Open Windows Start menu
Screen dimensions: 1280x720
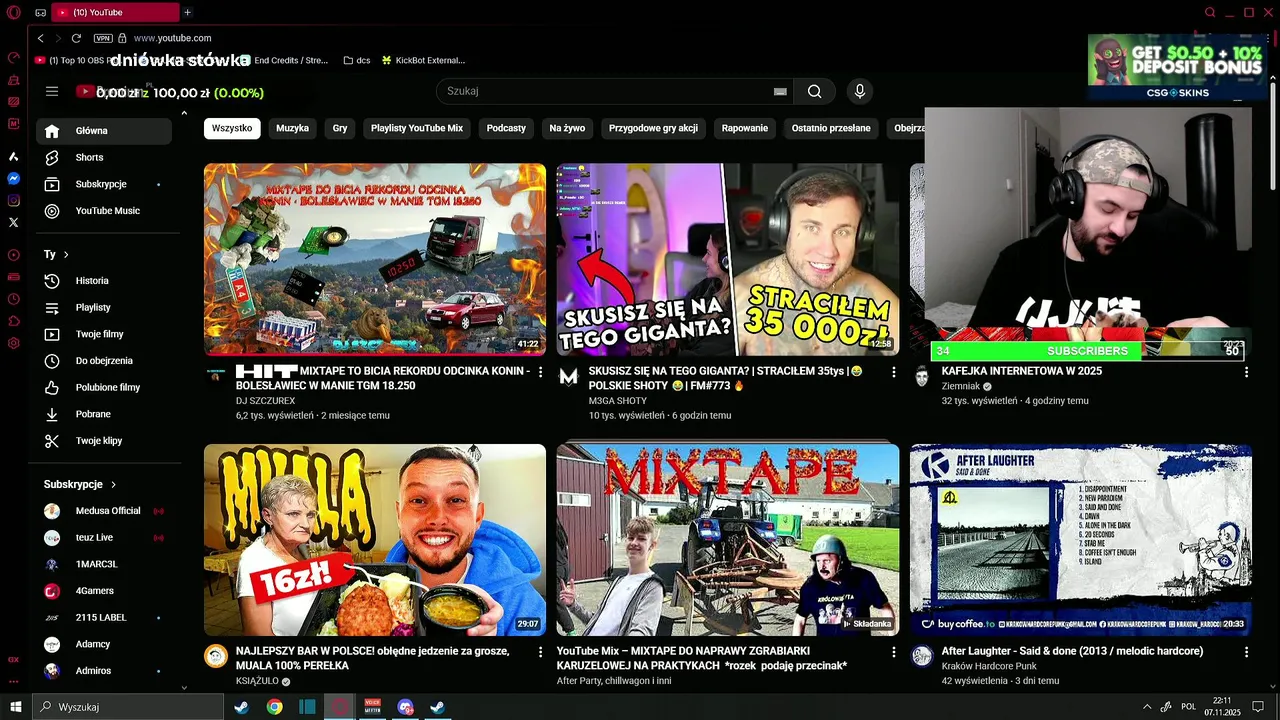[x=15, y=707]
